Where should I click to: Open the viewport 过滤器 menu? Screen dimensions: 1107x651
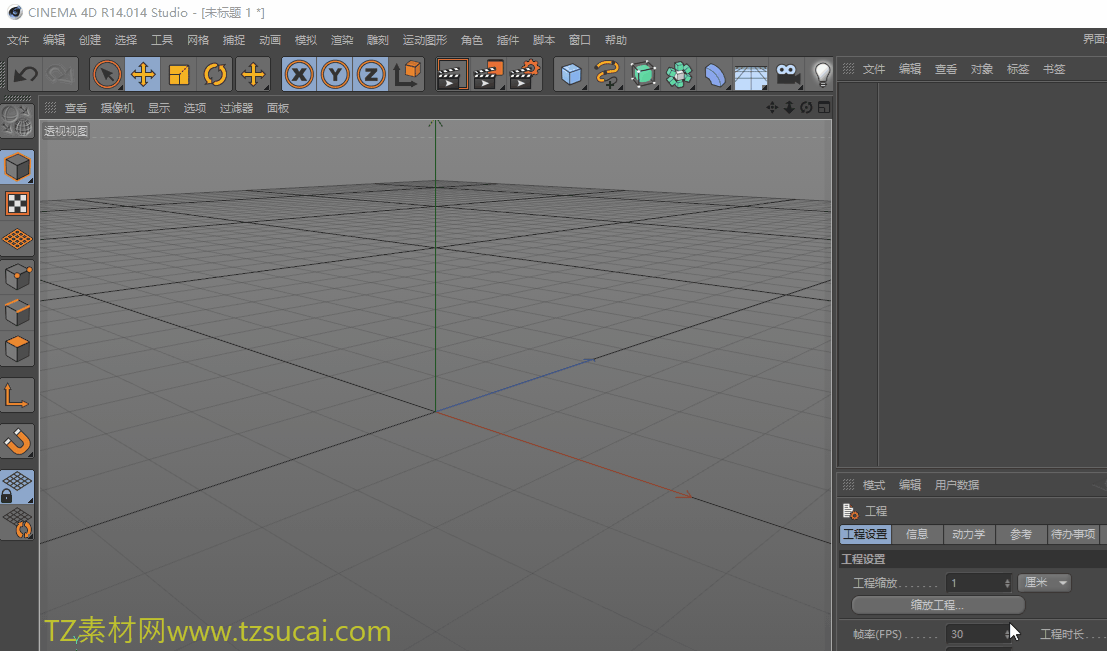(236, 108)
